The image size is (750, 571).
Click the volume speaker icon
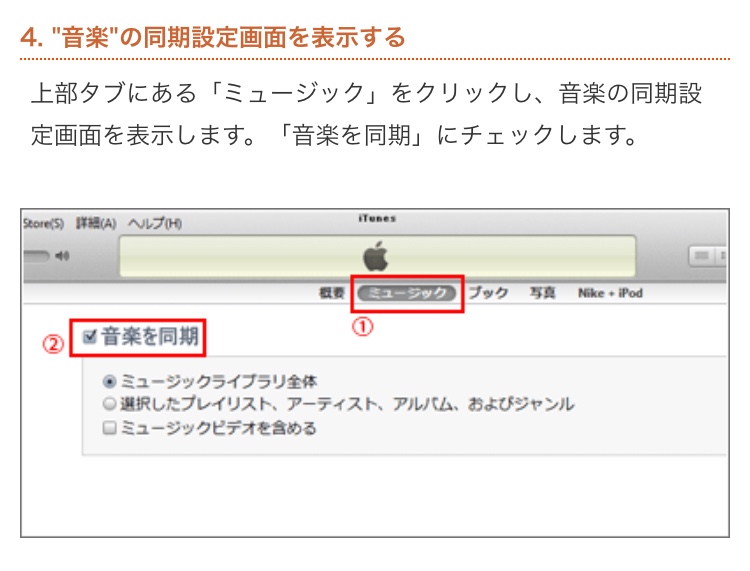click(x=62, y=256)
